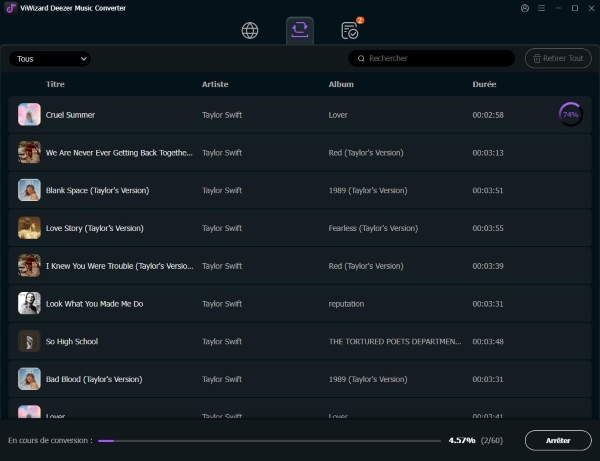Open the converted history tab with badge

click(350, 30)
